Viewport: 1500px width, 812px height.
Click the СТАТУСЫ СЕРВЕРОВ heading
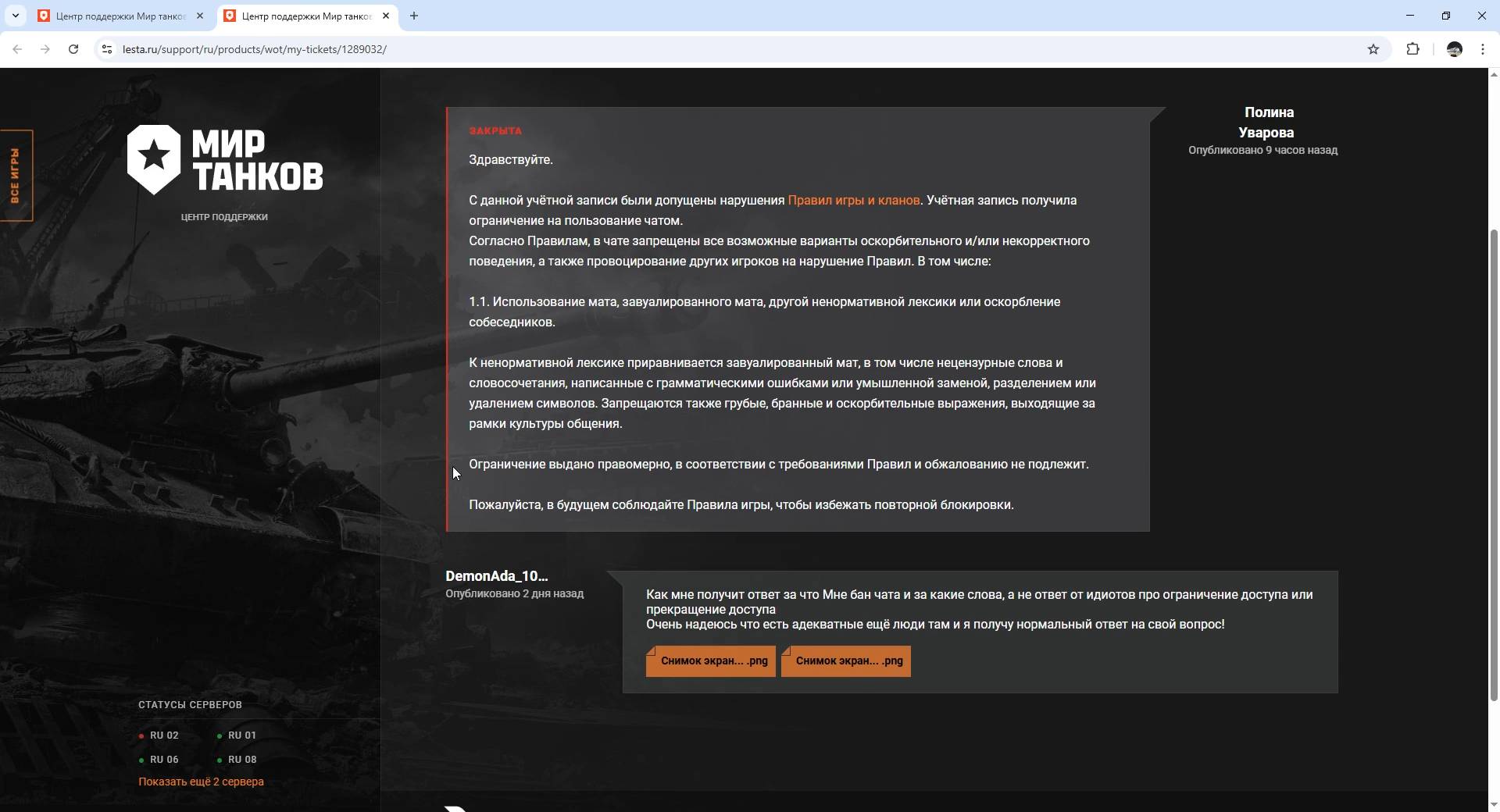coord(190,705)
